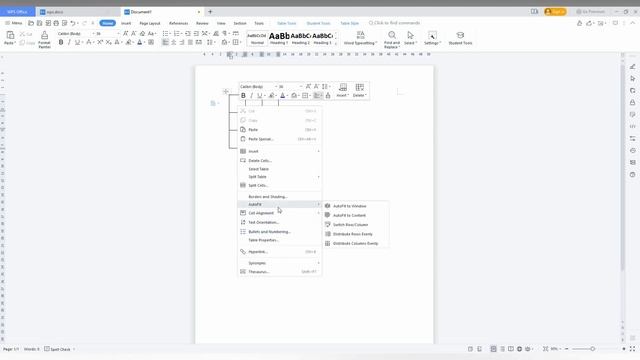Screen dimensions: 640x360
Task: Open the References ribbon tab
Action: click(x=178, y=23)
